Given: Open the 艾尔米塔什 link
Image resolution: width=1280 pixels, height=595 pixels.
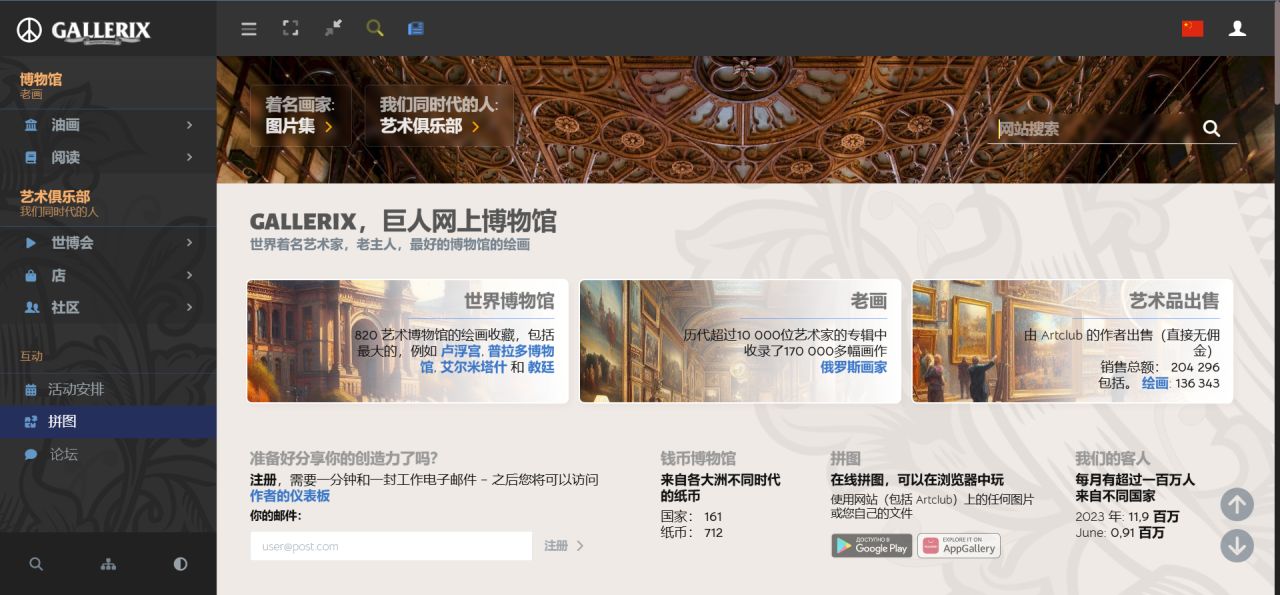Looking at the screenshot, I should [472, 367].
